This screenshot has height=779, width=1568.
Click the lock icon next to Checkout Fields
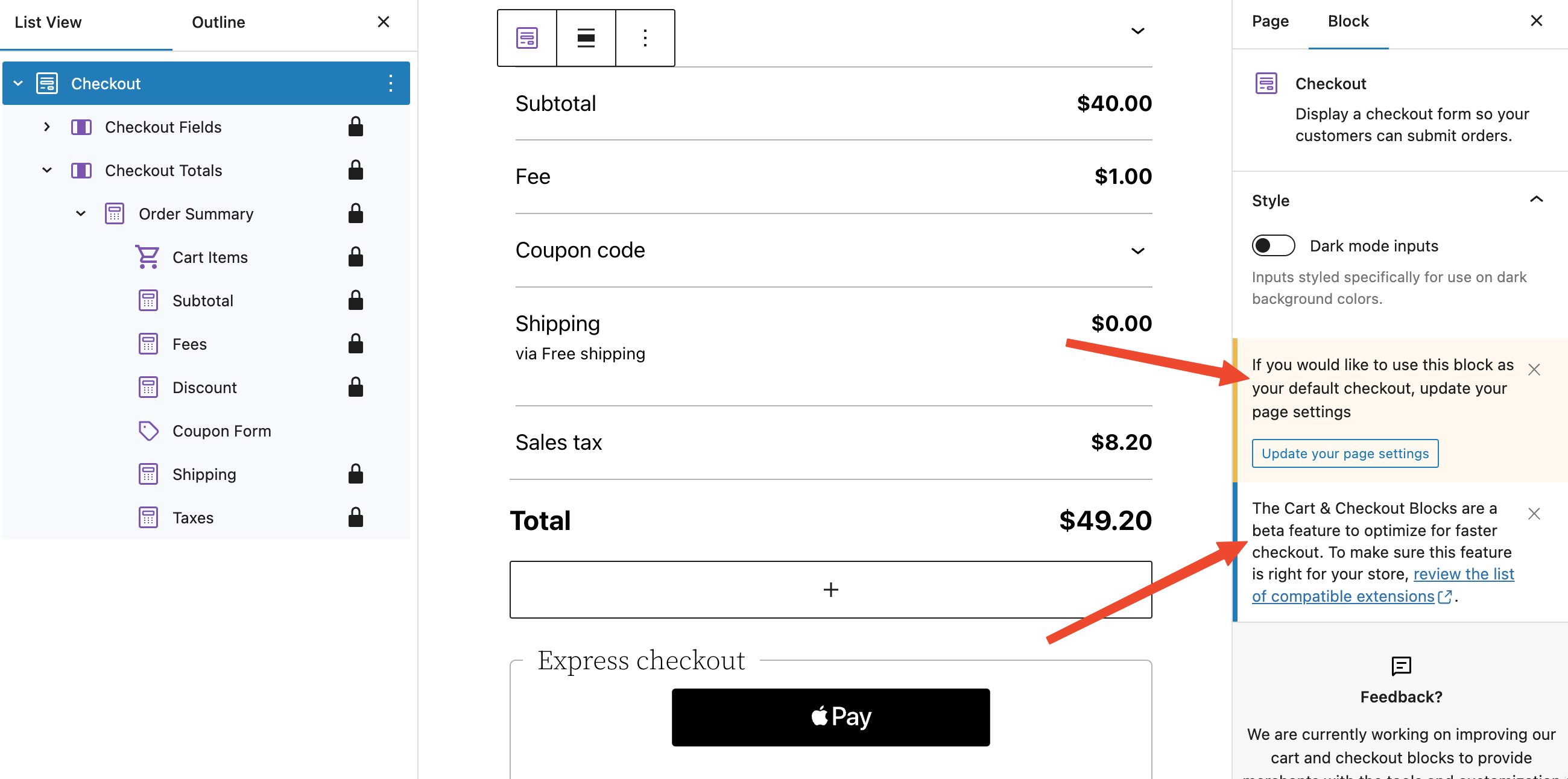point(355,127)
